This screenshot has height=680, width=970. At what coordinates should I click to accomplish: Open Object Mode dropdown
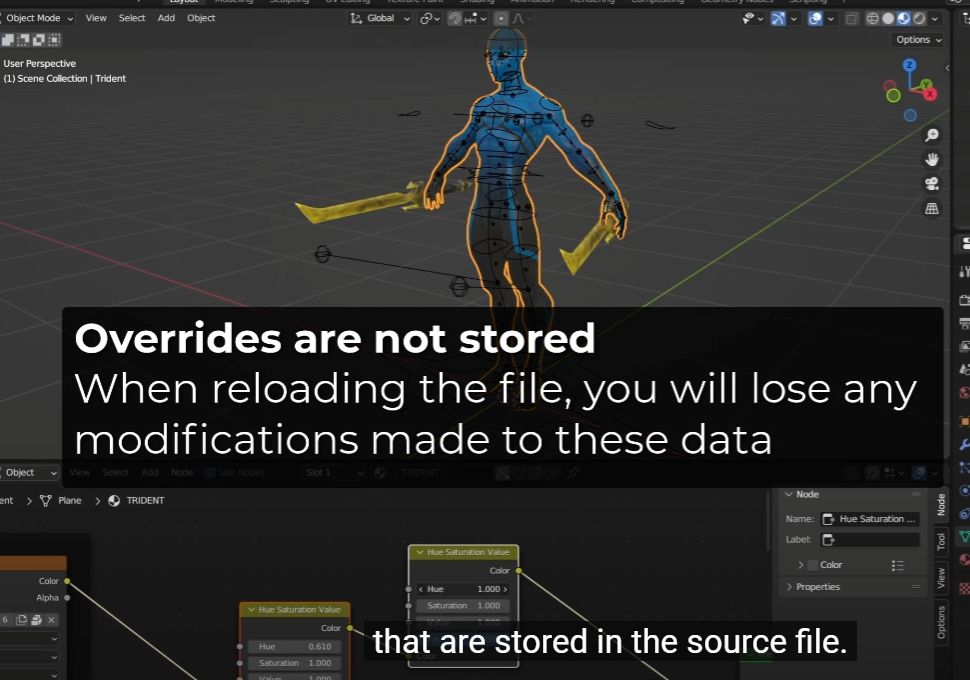click(x=38, y=19)
